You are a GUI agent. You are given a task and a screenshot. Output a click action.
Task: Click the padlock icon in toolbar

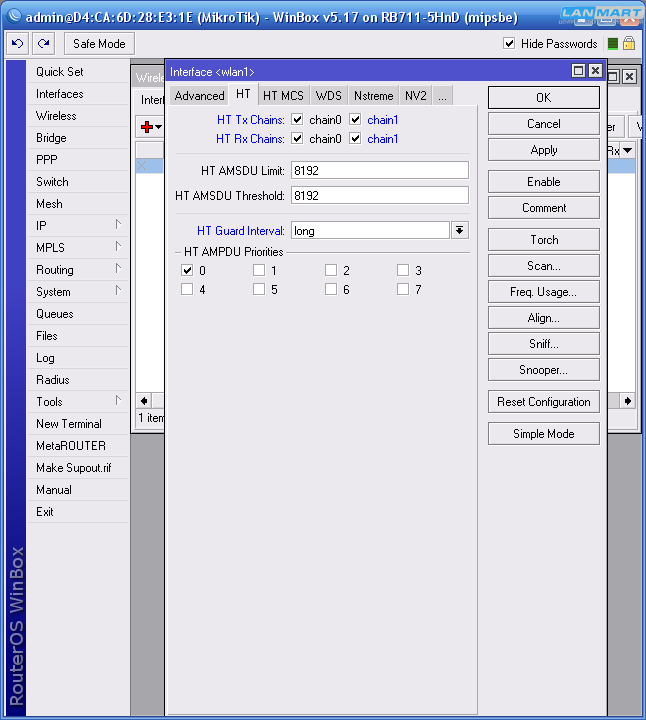629,44
